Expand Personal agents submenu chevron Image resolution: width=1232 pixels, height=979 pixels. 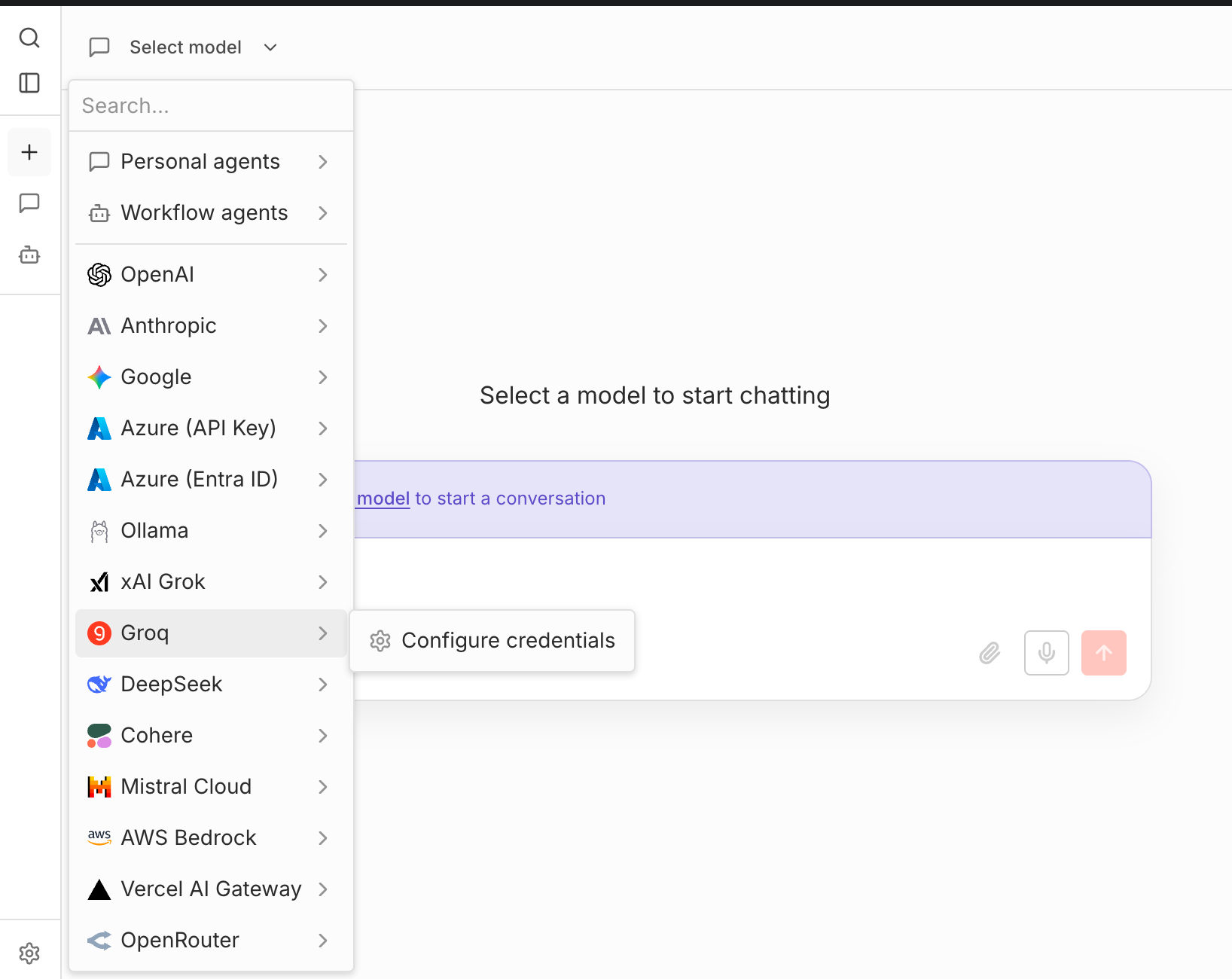tap(323, 162)
